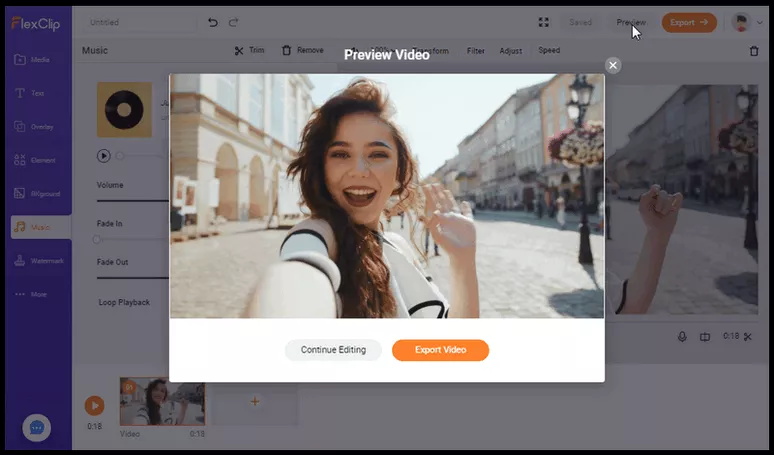Select the video clip thumbnail in storyboard
Viewport: 774px width, 455px height.
[x=162, y=402]
